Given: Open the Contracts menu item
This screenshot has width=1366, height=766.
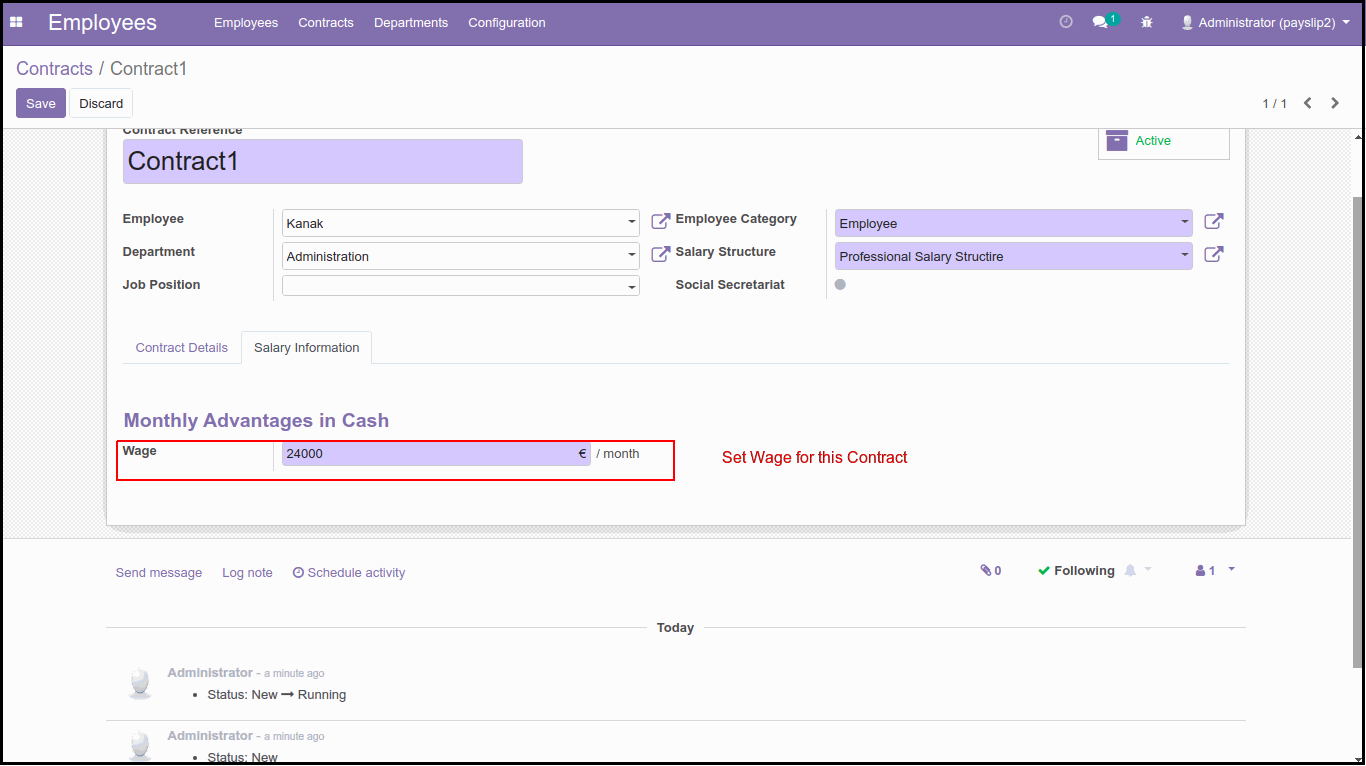Looking at the screenshot, I should coord(326,22).
